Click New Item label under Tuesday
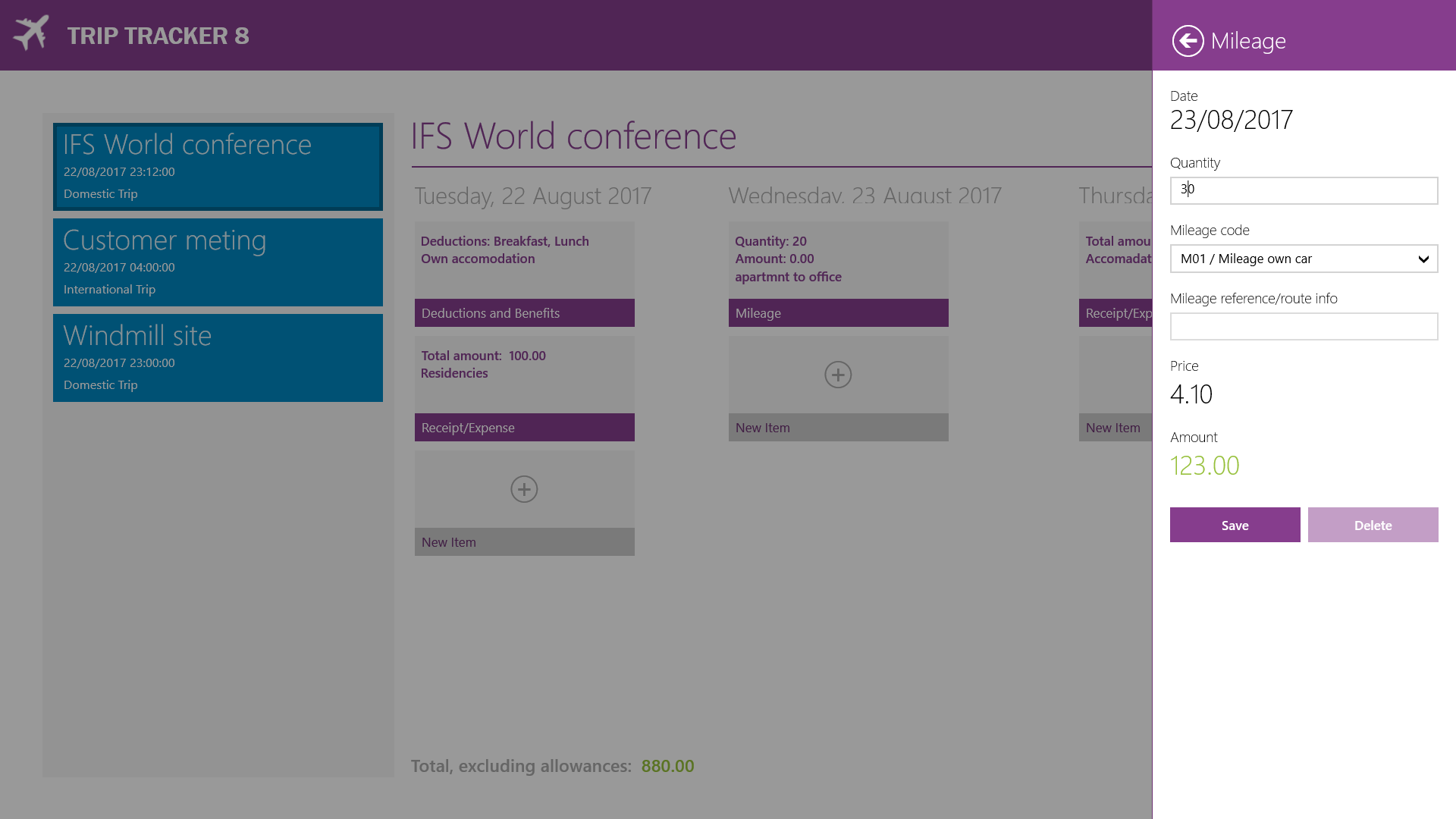Image resolution: width=1456 pixels, height=819 pixels. pyautogui.click(x=449, y=542)
